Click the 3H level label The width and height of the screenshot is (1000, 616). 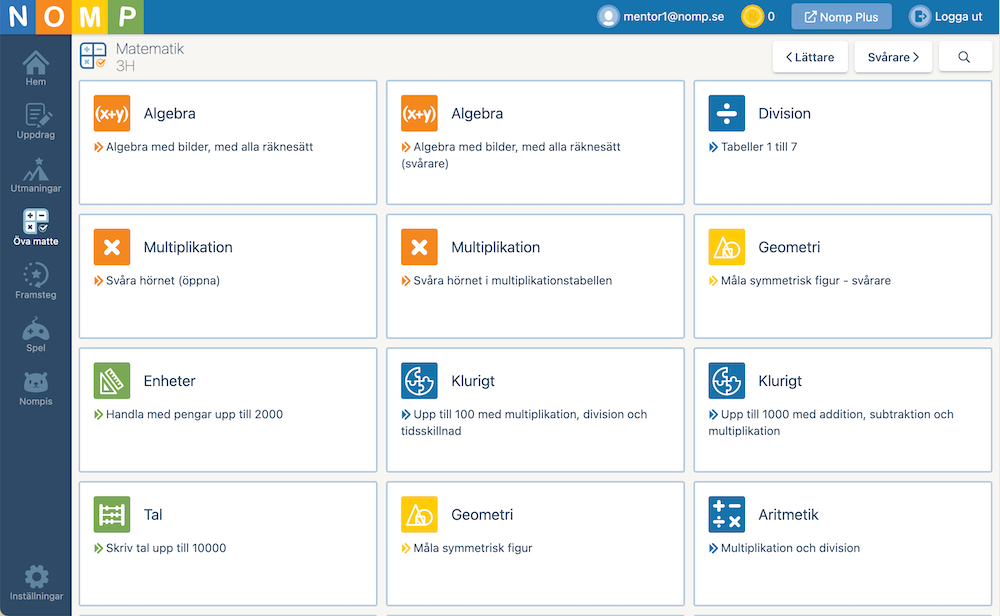125,66
